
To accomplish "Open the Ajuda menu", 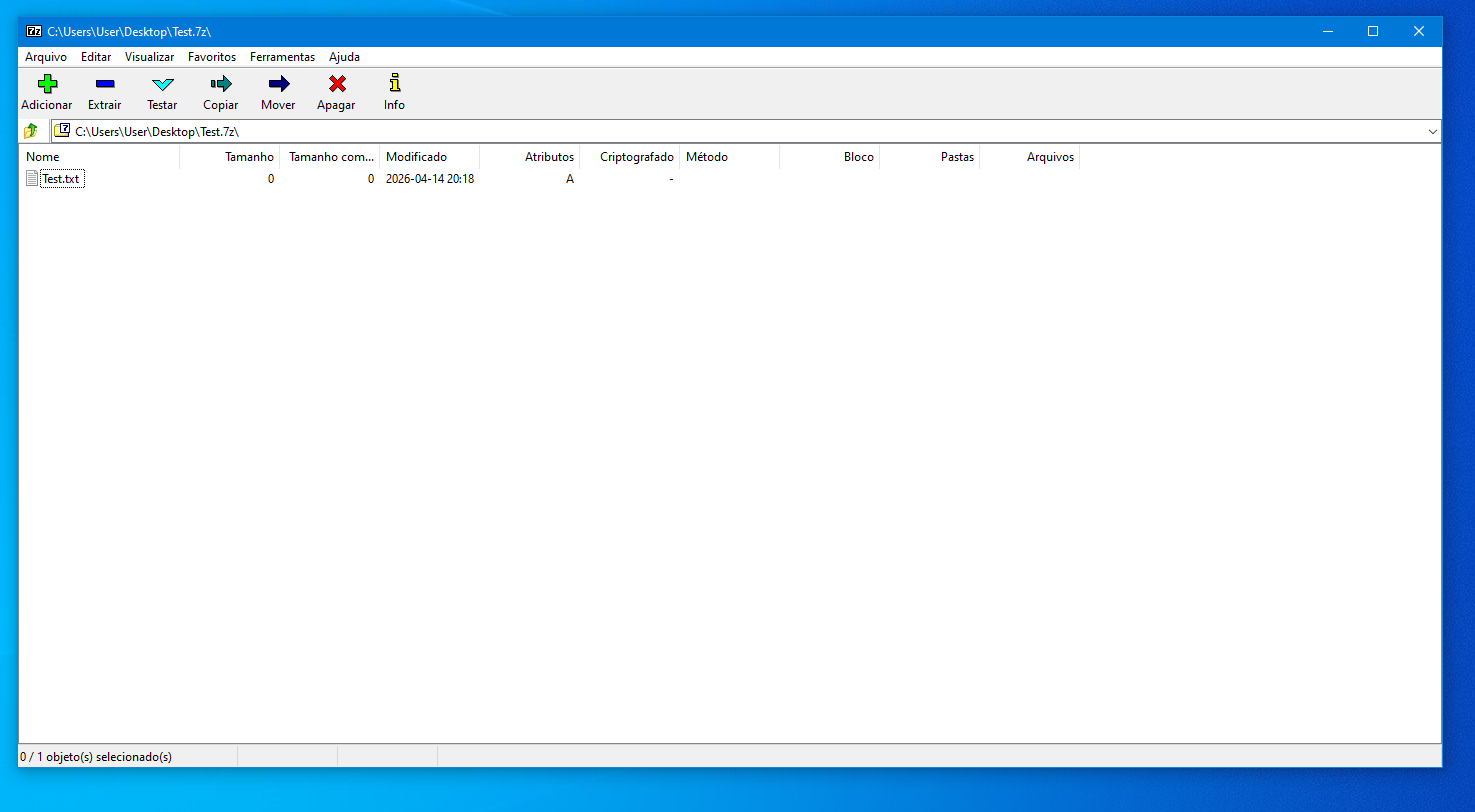I will (344, 57).
